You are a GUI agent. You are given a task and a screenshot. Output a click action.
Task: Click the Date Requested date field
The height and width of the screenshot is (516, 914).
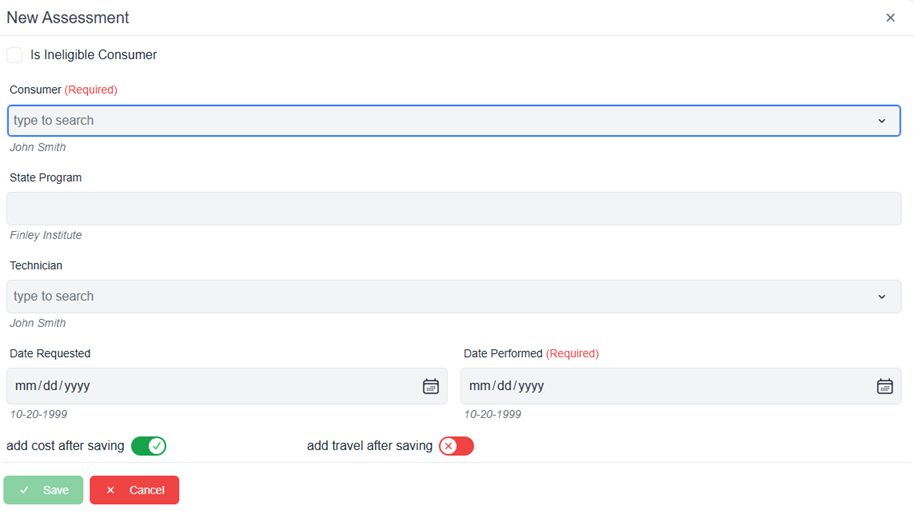(x=227, y=386)
